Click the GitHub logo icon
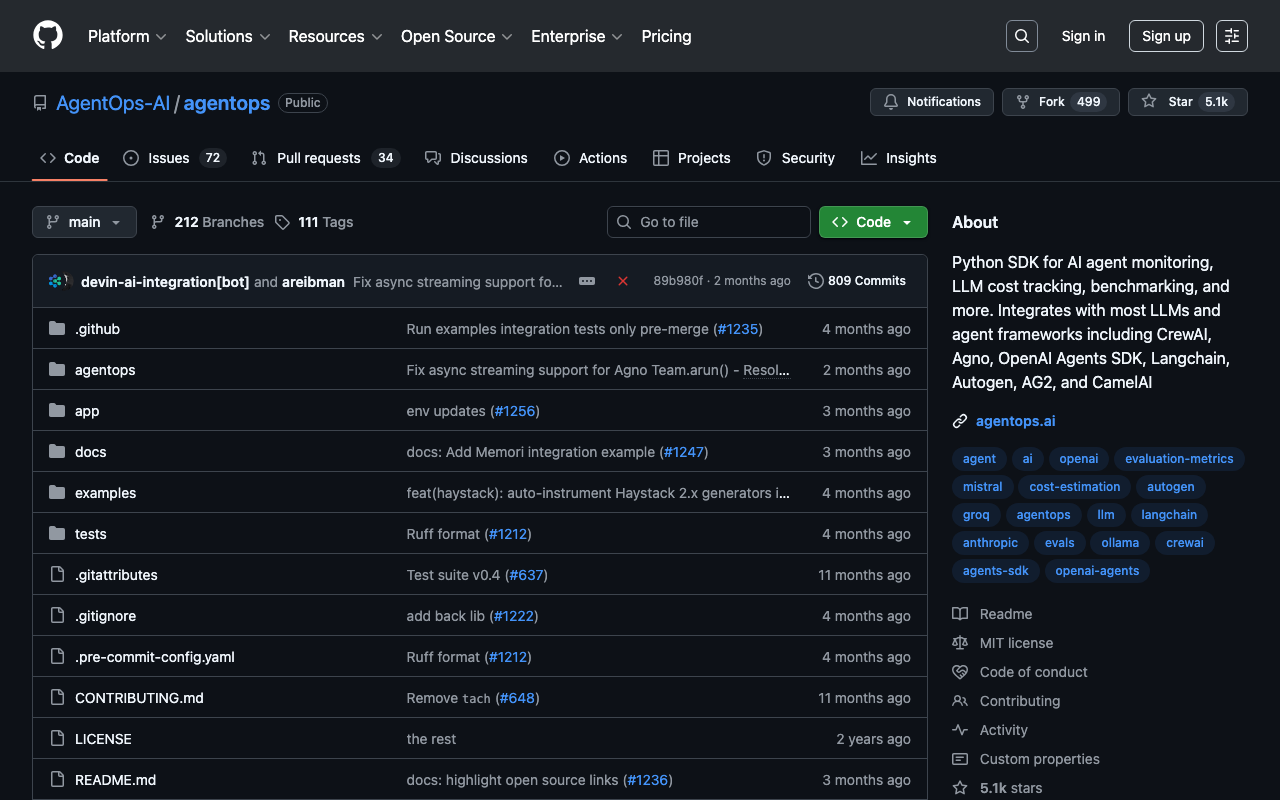 click(x=48, y=36)
